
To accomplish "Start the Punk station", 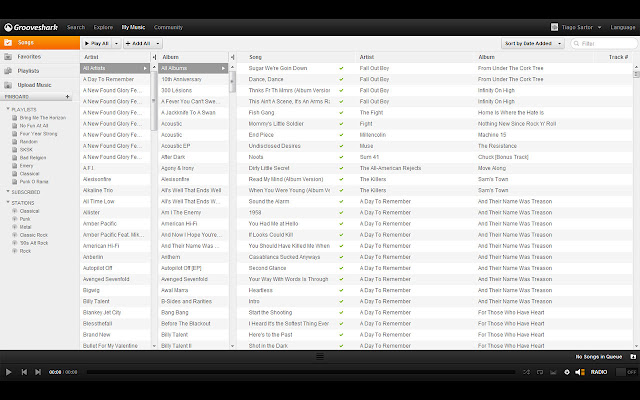I will coord(25,219).
